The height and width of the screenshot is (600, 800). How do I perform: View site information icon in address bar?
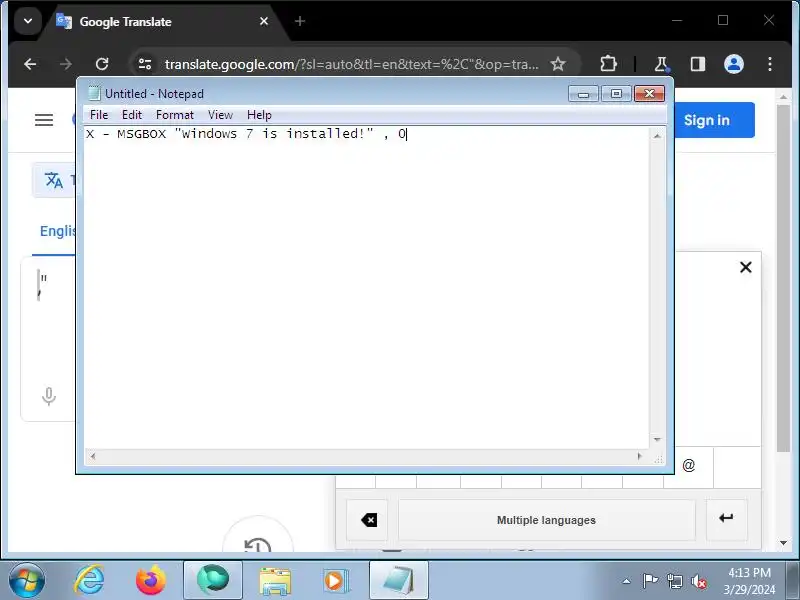(x=145, y=64)
